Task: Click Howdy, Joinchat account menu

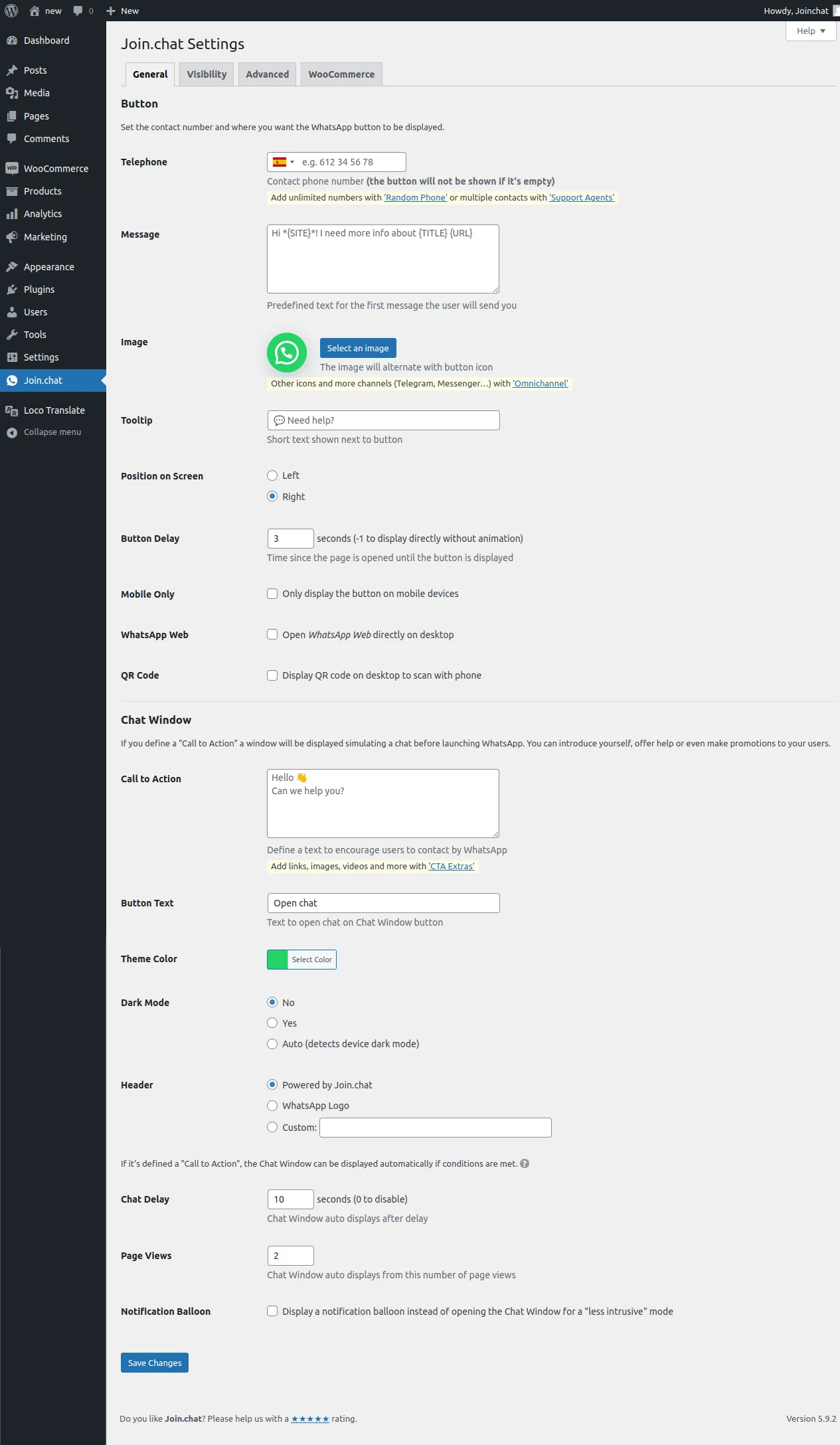Action: click(801, 11)
